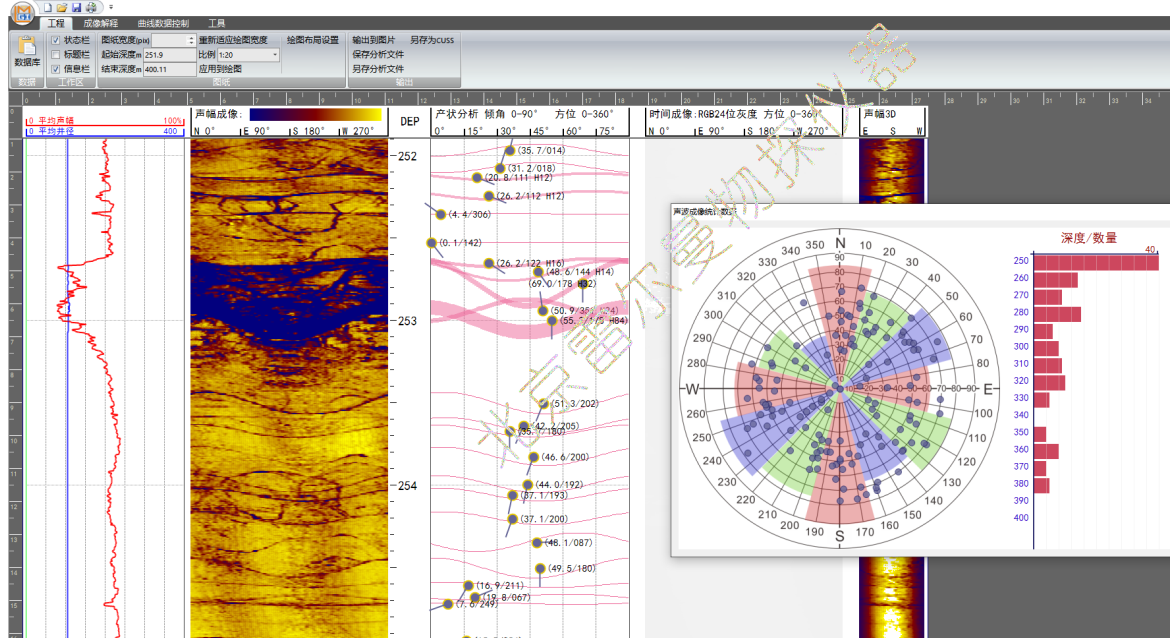Open a file using the folder icon
Image resolution: width=1171 pixels, height=638 pixels.
tap(62, 7)
